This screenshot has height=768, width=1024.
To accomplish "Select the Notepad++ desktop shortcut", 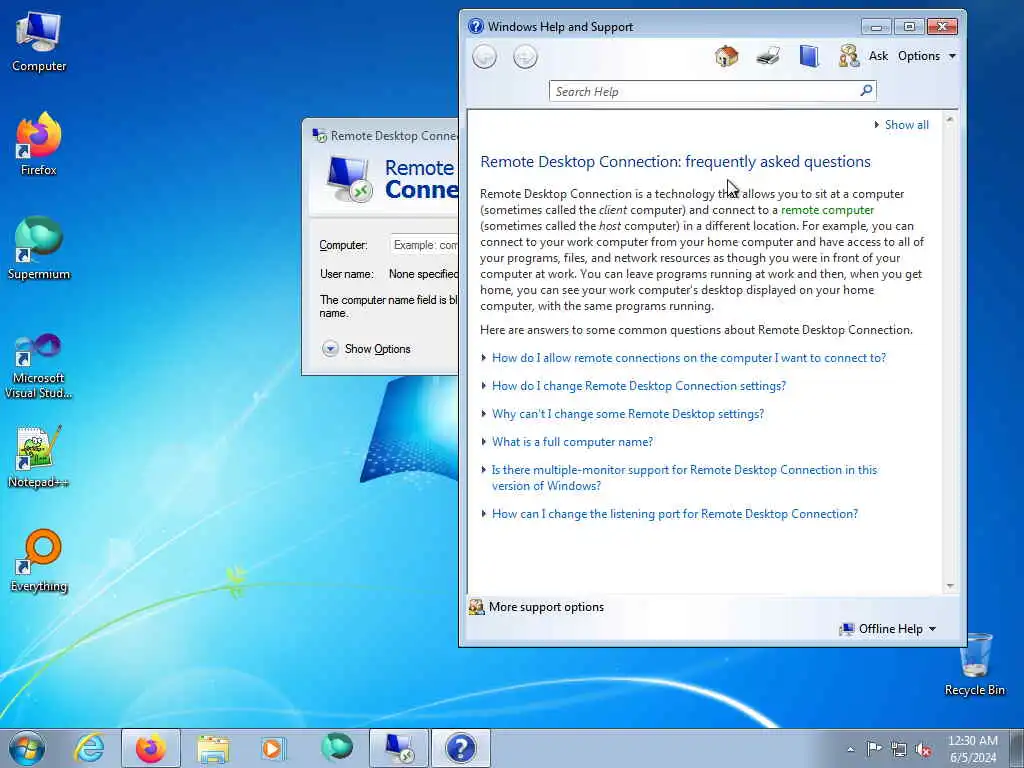I will (39, 456).
